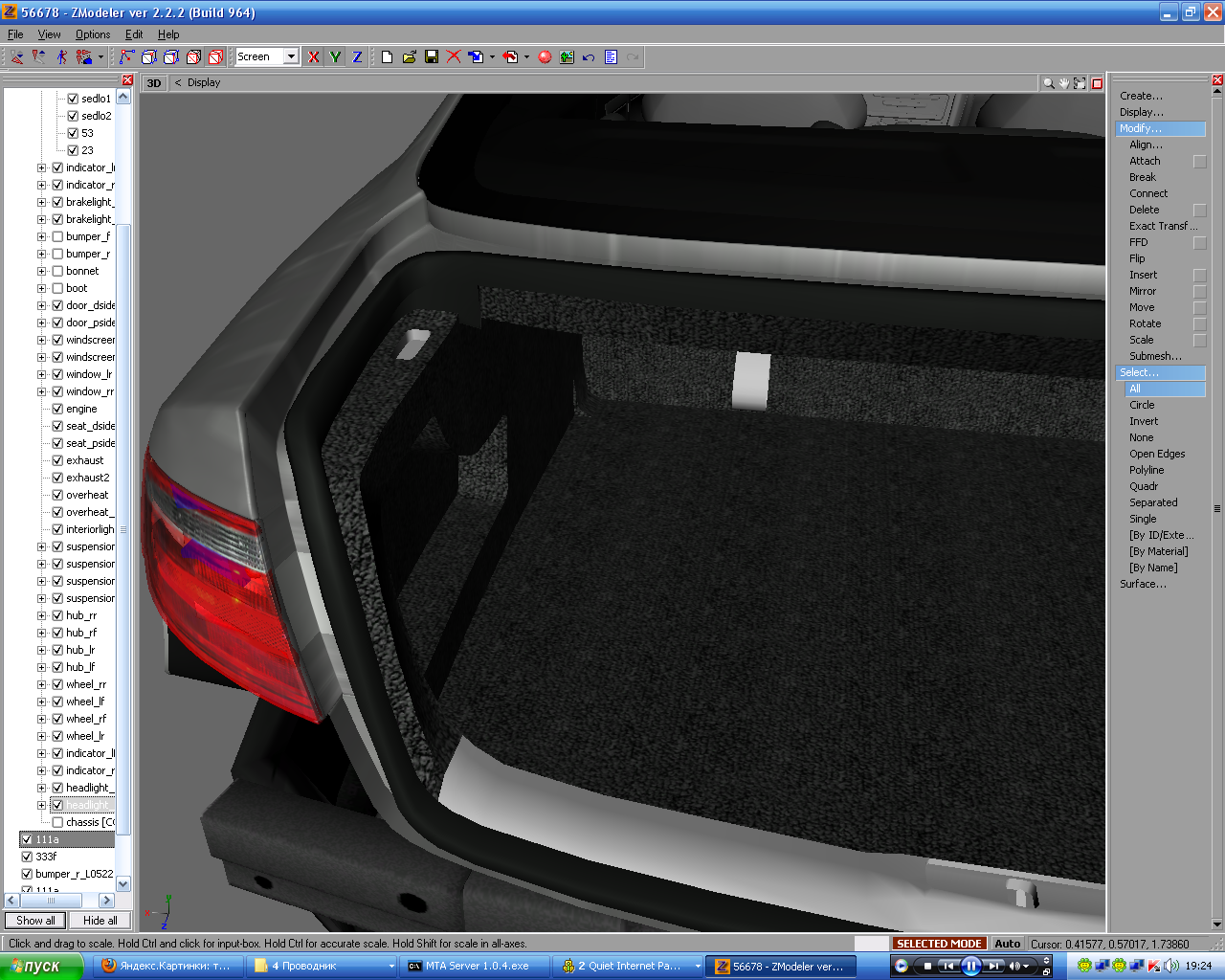The width and height of the screenshot is (1225, 980).
Task: Toggle the red selected mode cube icon
Action: click(216, 57)
